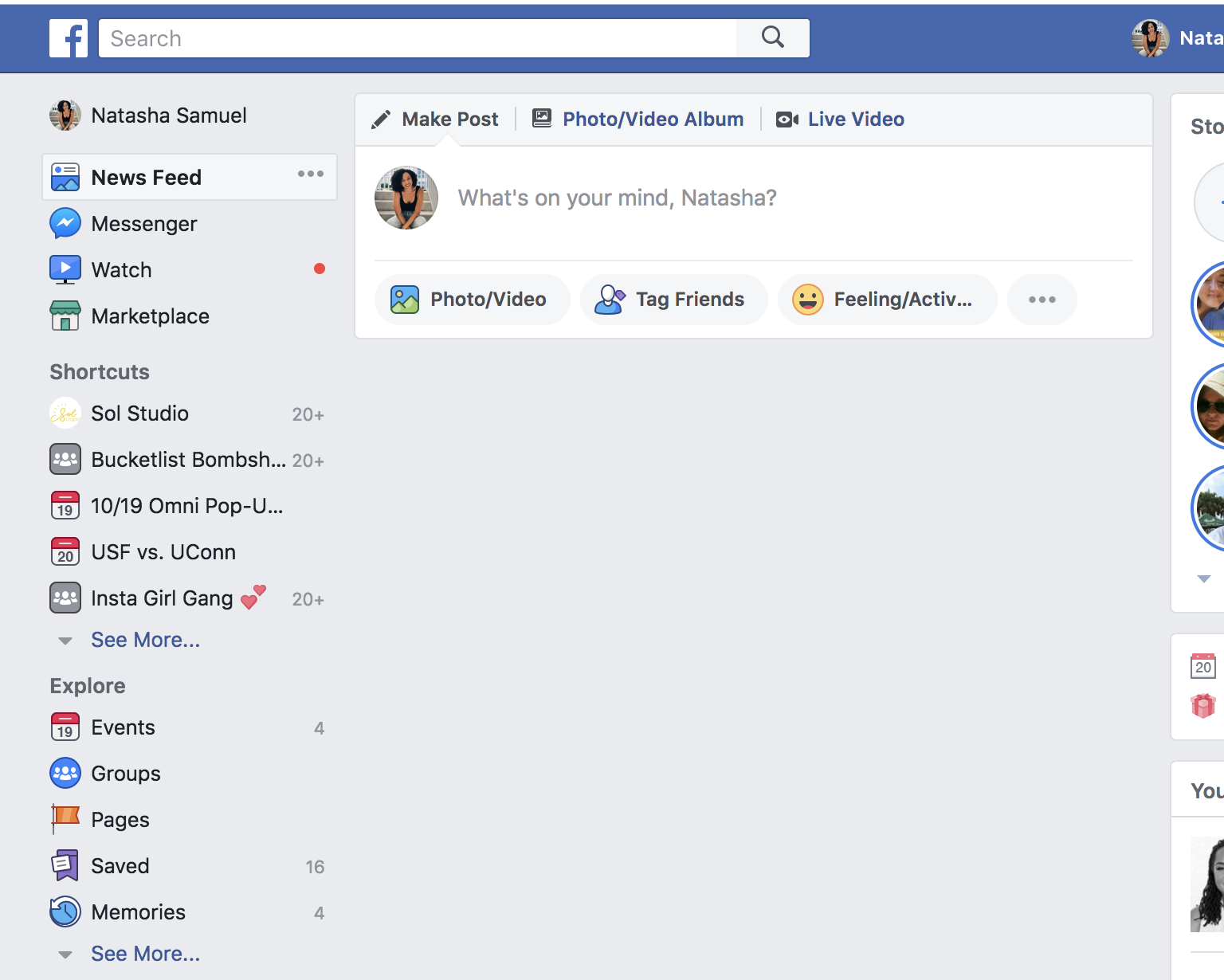Open the Messenger icon in sidebar

(65, 223)
